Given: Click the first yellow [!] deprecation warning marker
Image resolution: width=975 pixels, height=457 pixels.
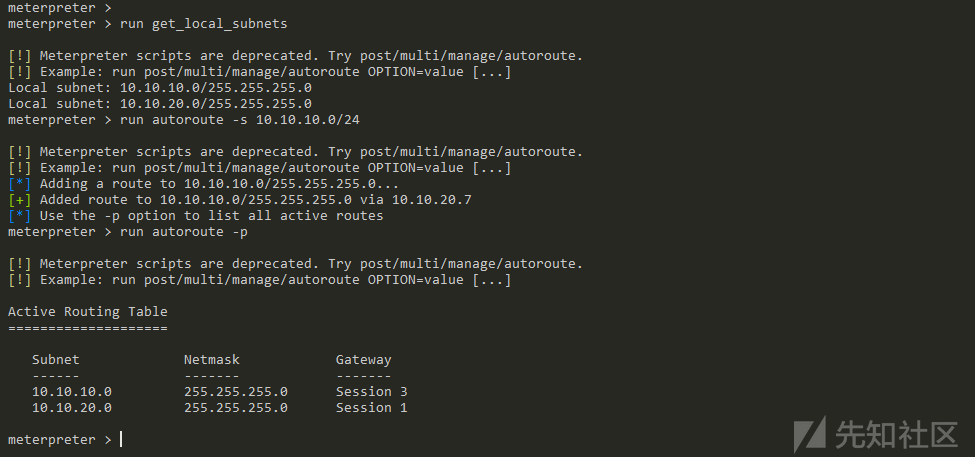Looking at the screenshot, I should pyautogui.click(x=19, y=56).
